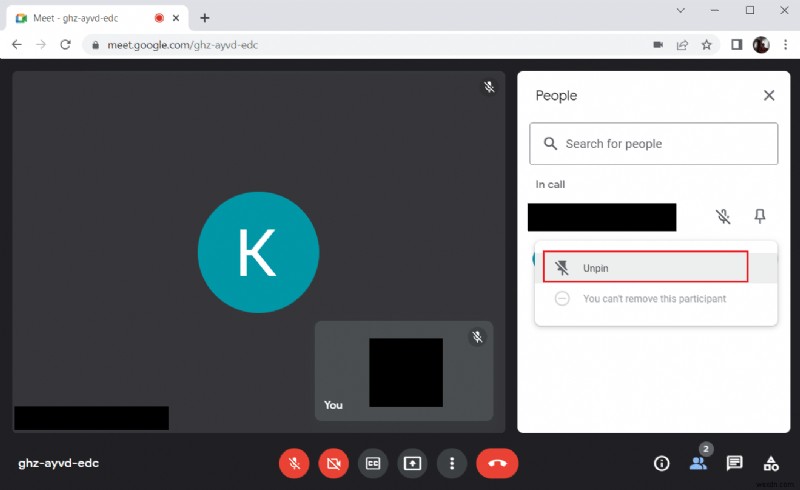Click the In call section label
The image size is (800, 490).
tap(550, 184)
